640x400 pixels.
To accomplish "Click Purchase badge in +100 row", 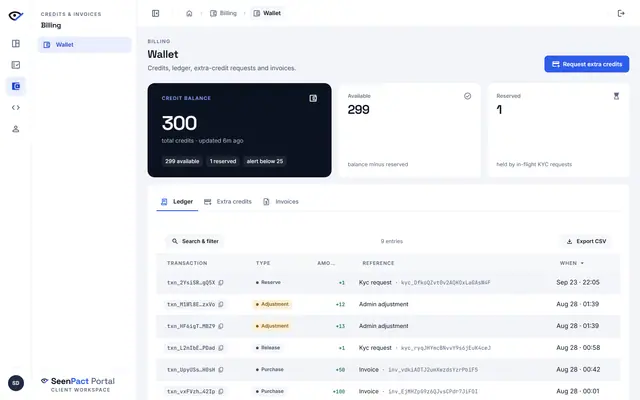I will click(269, 391).
